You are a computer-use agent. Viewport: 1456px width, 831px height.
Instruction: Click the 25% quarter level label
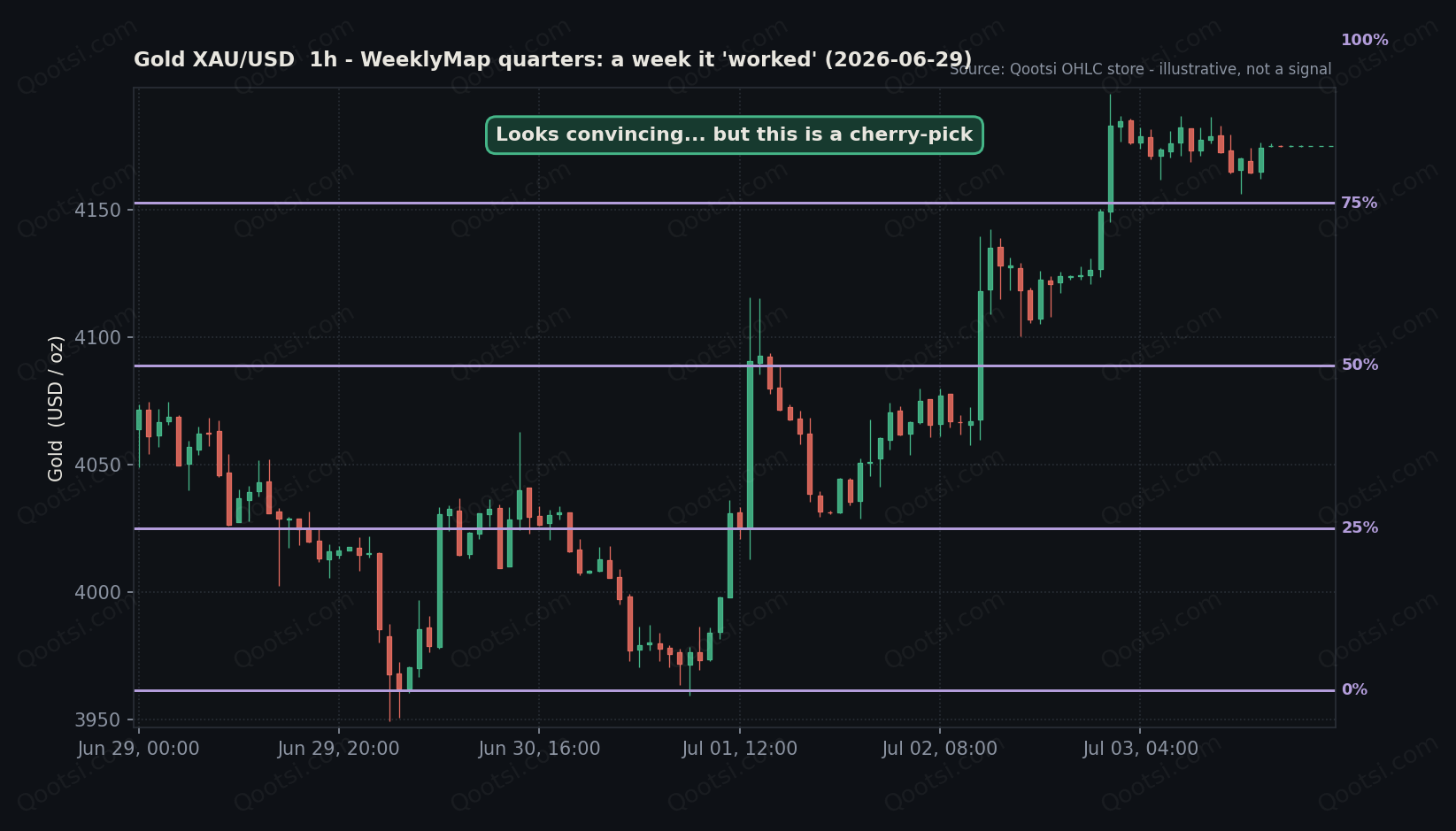pyautogui.click(x=1359, y=527)
